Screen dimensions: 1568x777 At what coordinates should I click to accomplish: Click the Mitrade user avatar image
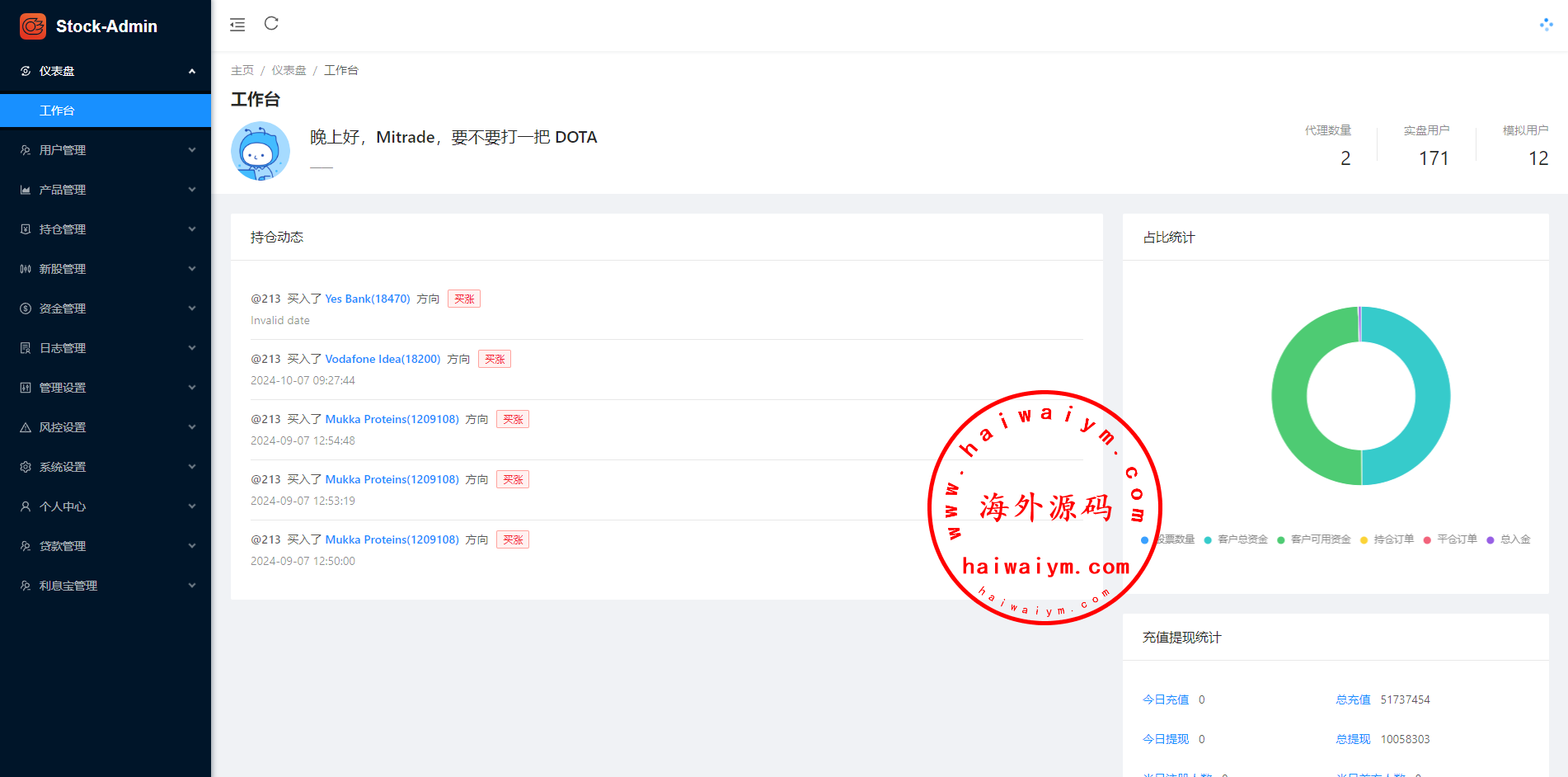pos(261,151)
